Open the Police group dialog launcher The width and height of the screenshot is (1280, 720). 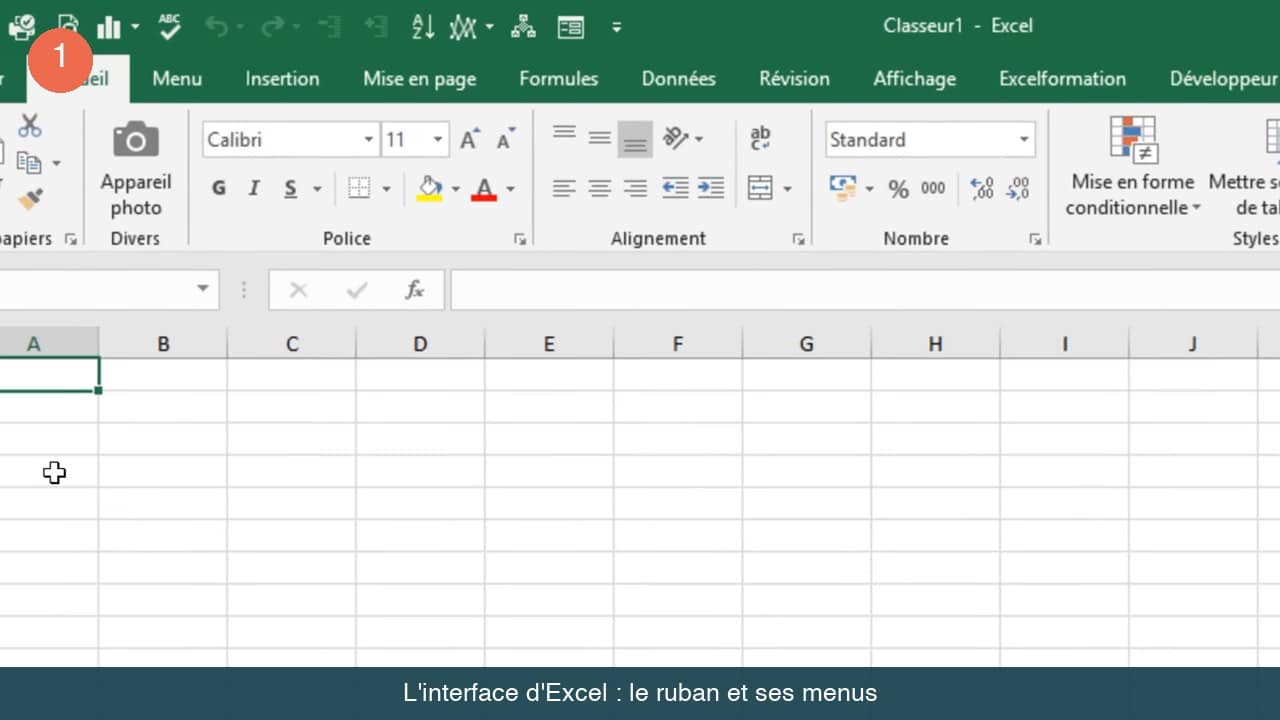click(x=520, y=239)
